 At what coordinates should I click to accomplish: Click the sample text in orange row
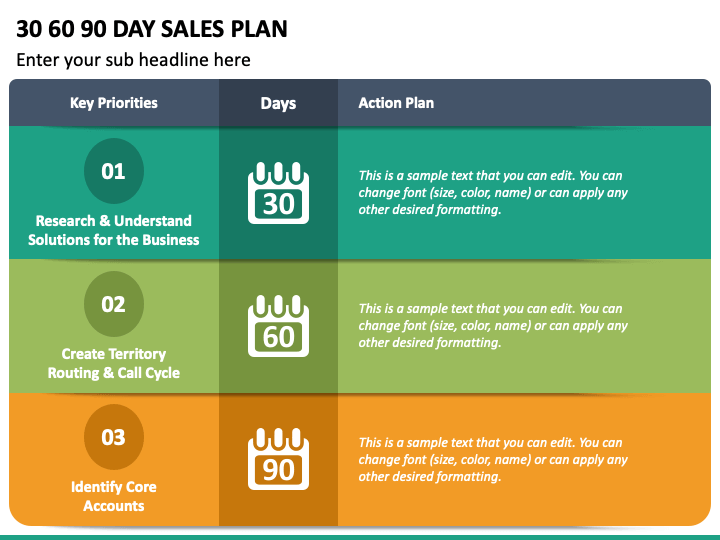[493, 460]
